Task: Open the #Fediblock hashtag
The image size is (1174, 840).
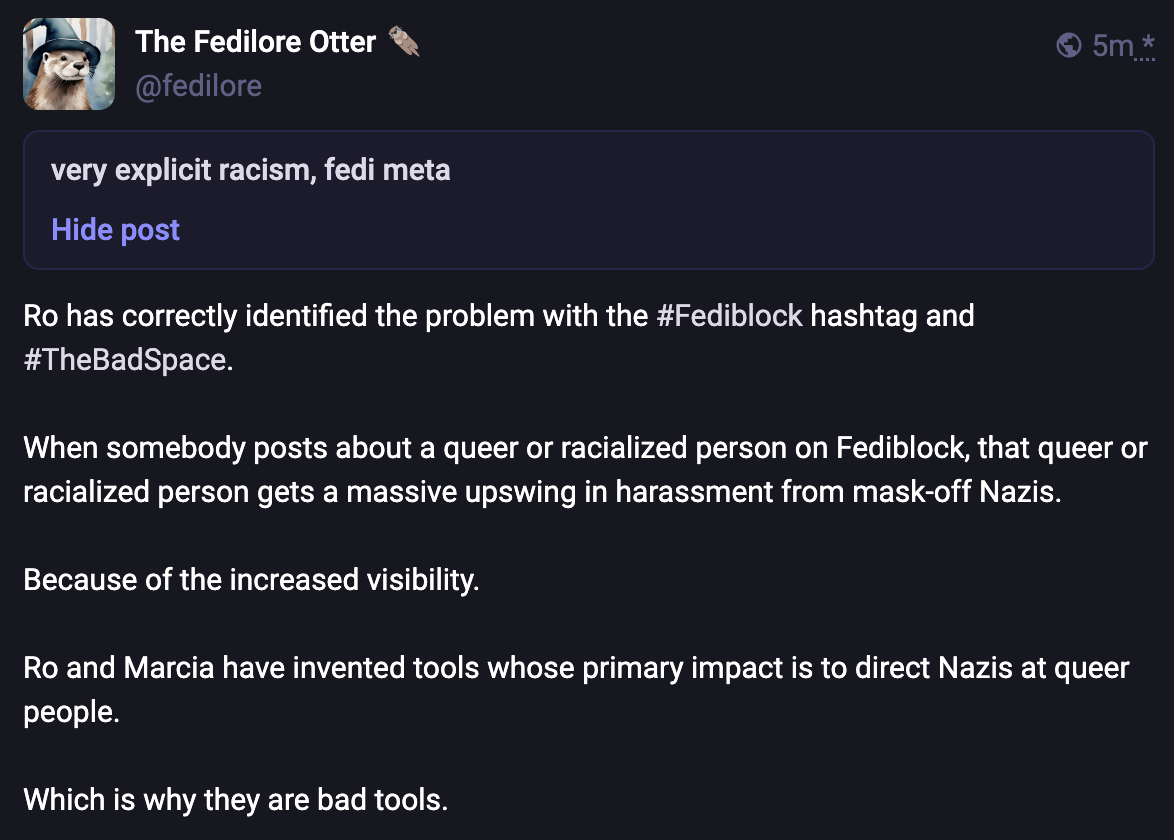Action: [729, 316]
